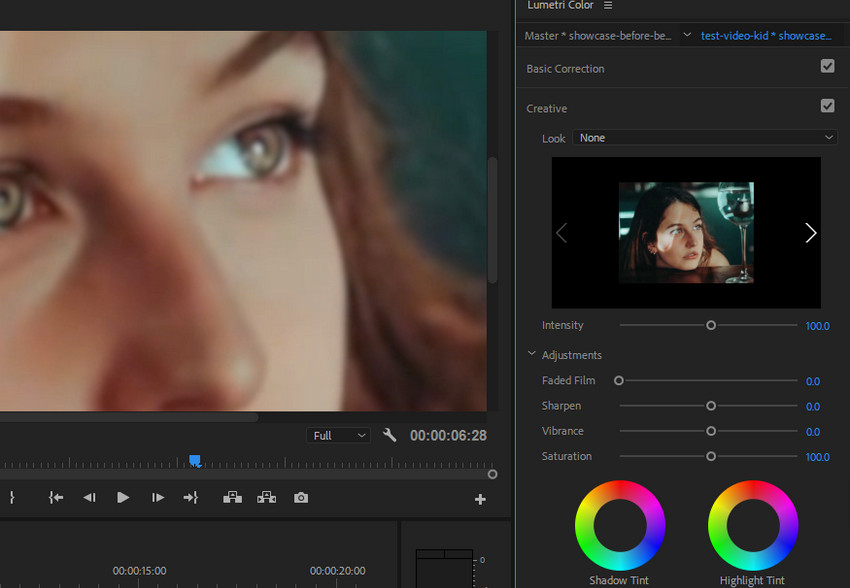Click the Add Marker icon

(13, 497)
